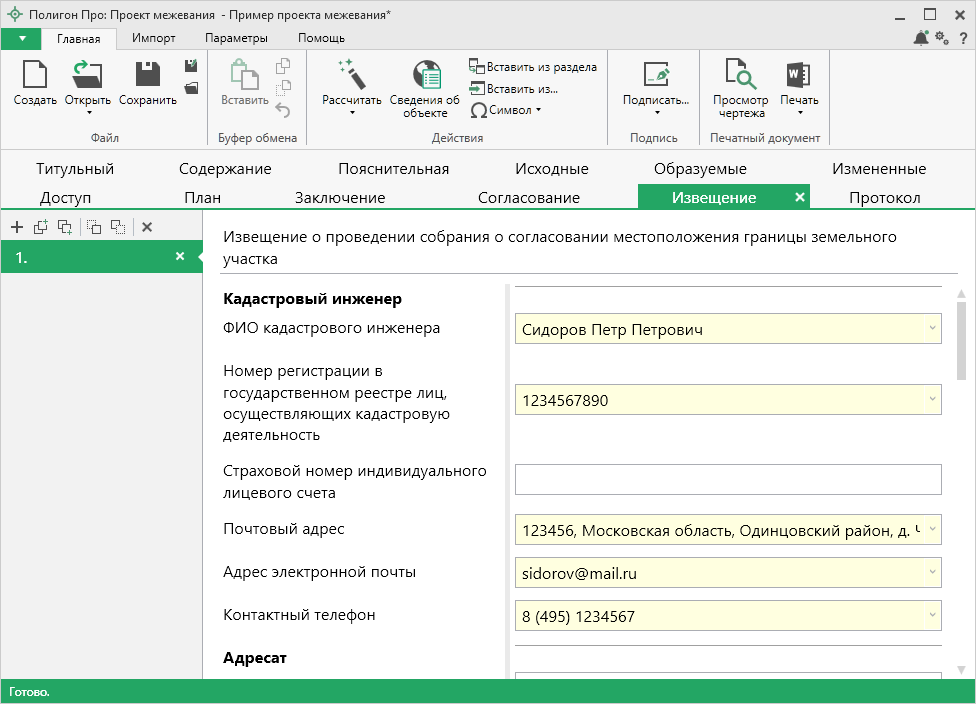
Task: Add a new item with the plus icon
Action: [x=16, y=227]
